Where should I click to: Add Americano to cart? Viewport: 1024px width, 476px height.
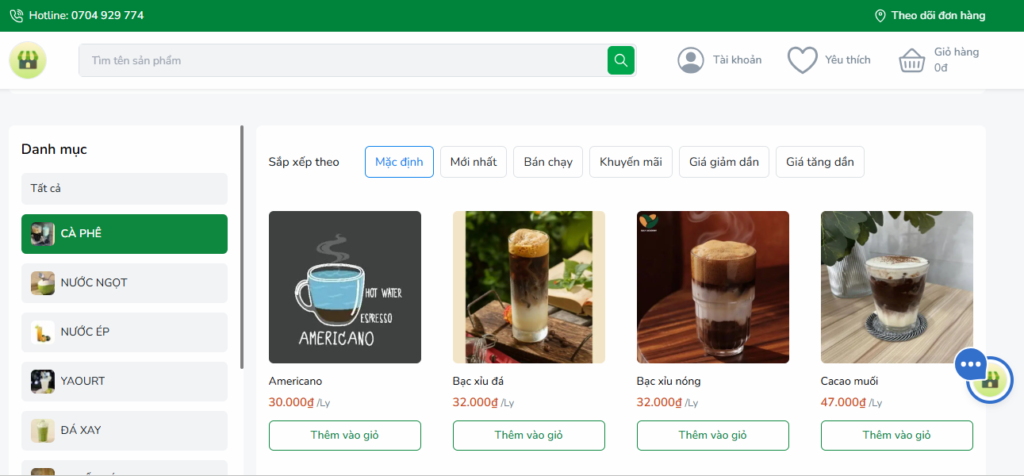pyautogui.click(x=344, y=435)
